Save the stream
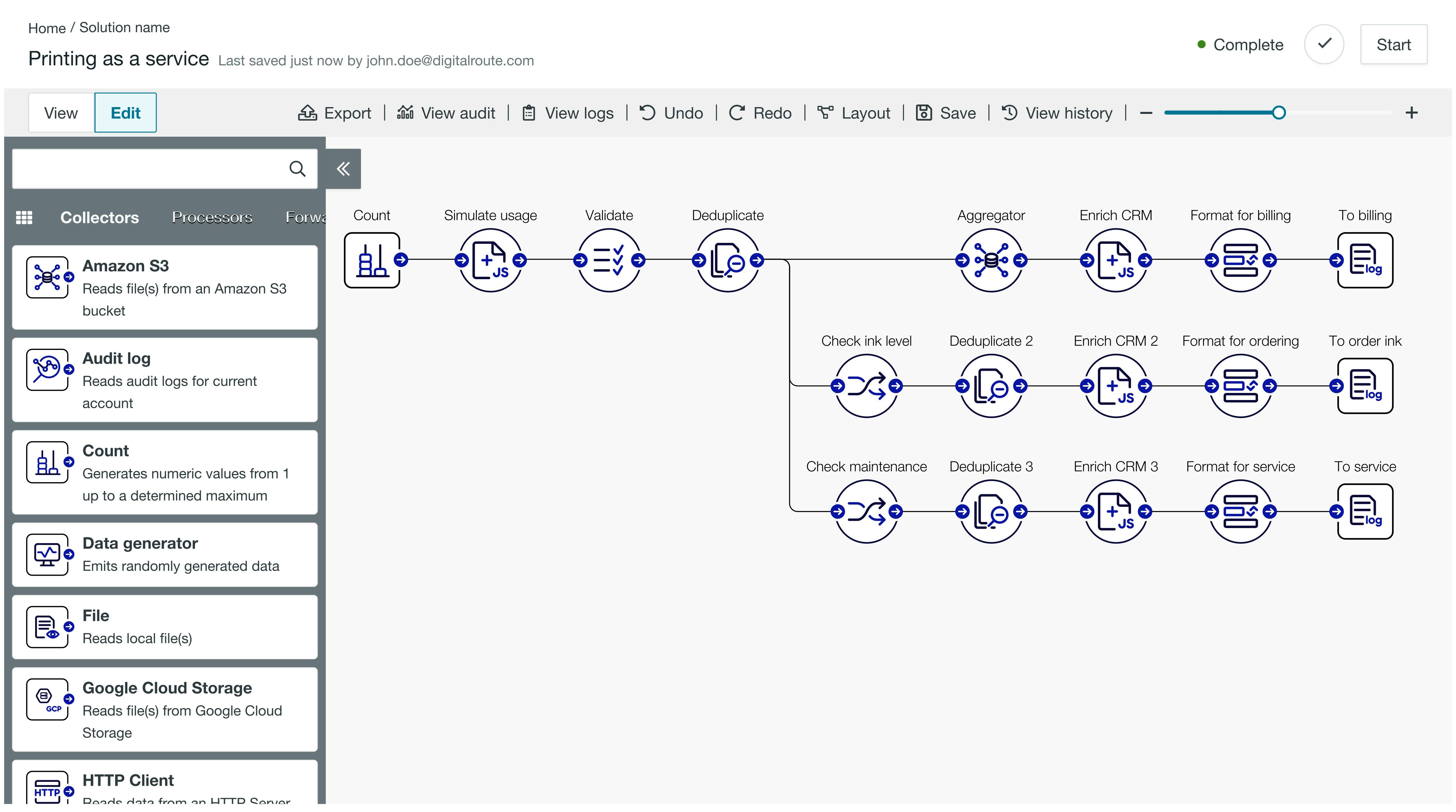 click(946, 113)
